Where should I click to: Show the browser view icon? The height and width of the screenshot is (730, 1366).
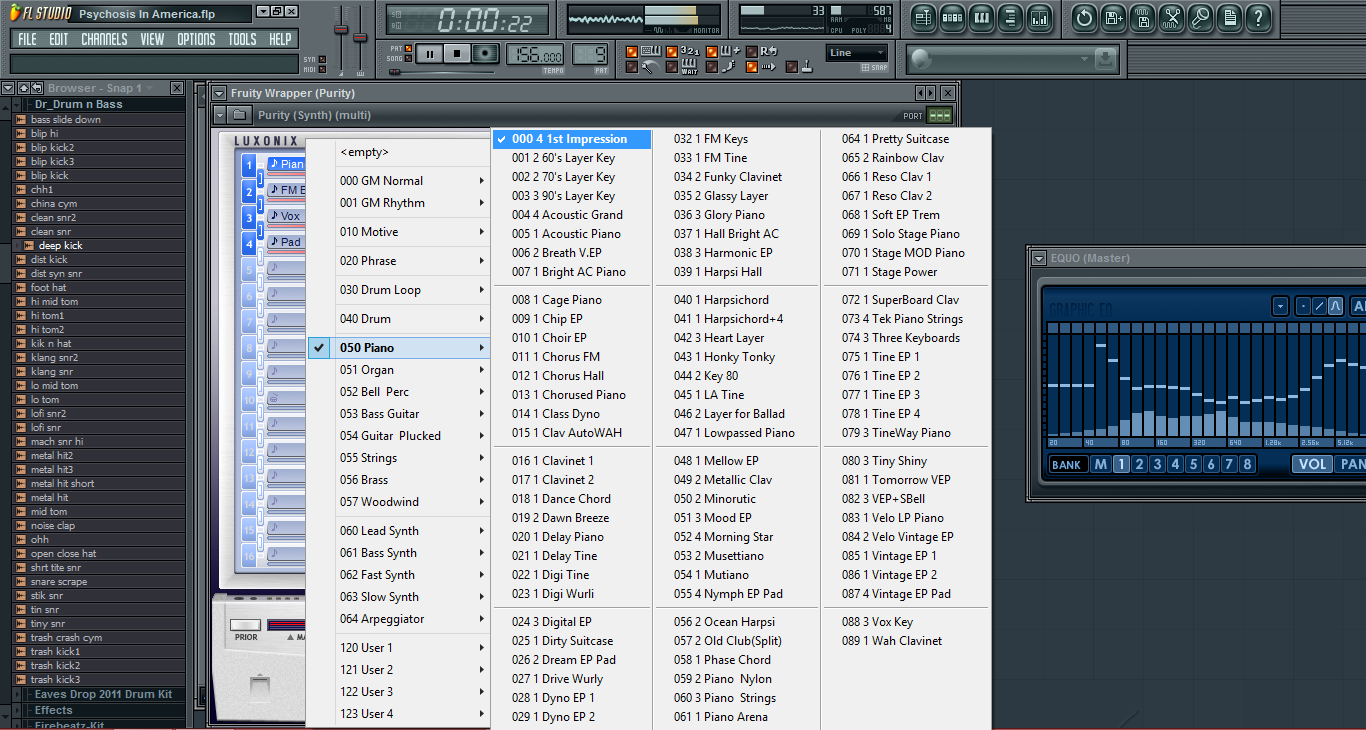[x=1010, y=18]
